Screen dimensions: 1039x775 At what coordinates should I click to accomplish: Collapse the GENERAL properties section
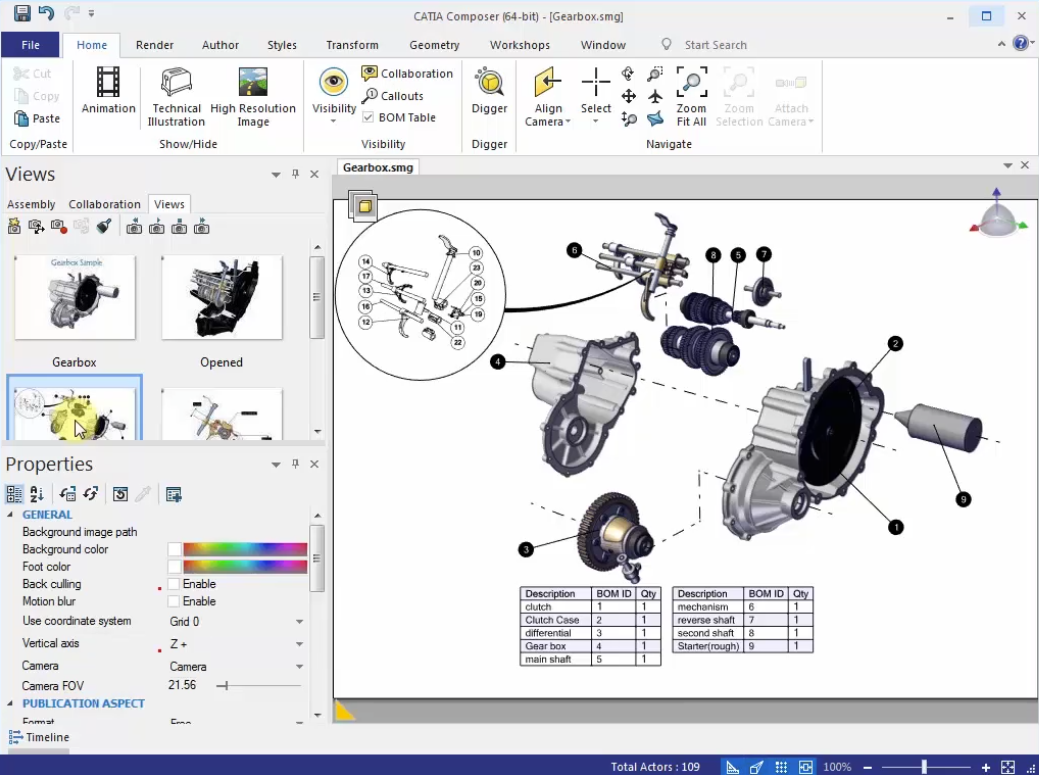point(10,514)
